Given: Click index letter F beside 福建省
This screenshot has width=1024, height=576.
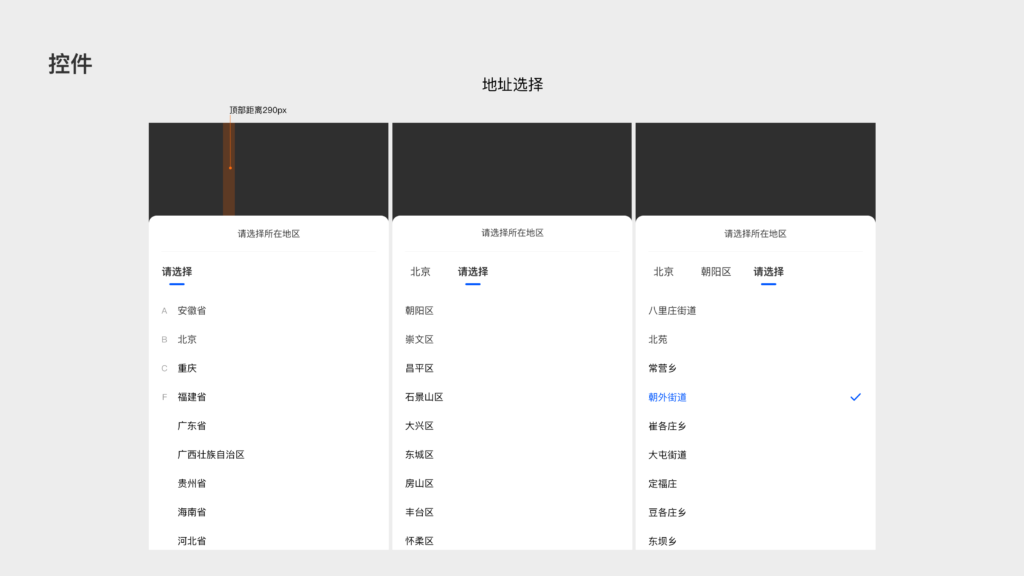Looking at the screenshot, I should pos(164,397).
